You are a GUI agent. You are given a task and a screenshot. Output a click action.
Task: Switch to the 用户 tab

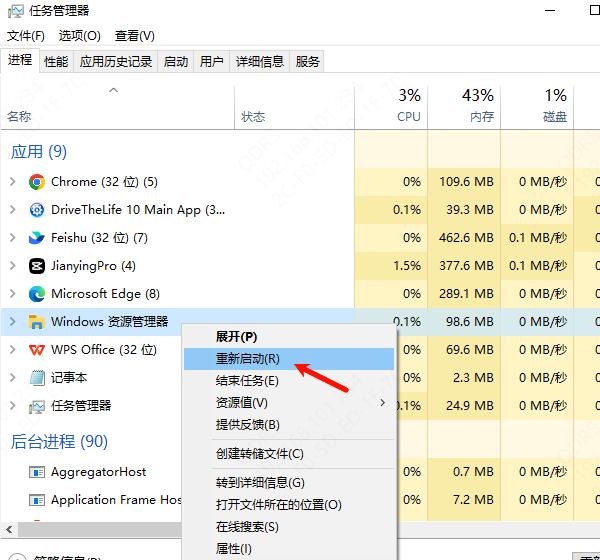point(212,61)
